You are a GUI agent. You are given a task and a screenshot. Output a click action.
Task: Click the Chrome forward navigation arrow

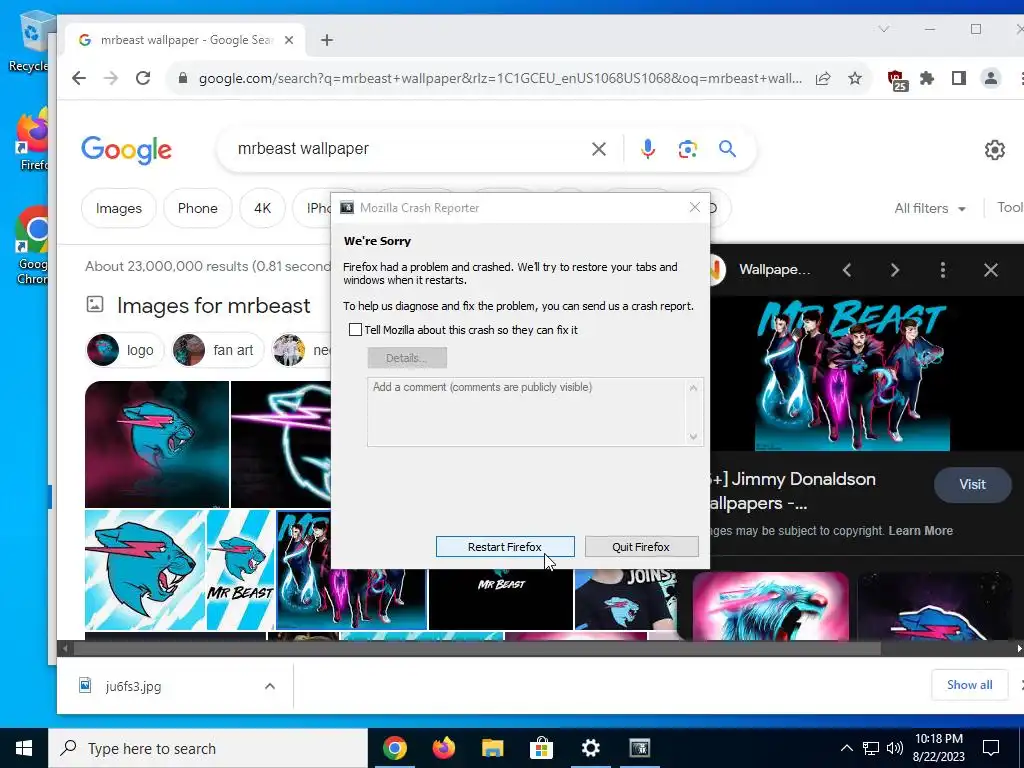[x=111, y=78]
